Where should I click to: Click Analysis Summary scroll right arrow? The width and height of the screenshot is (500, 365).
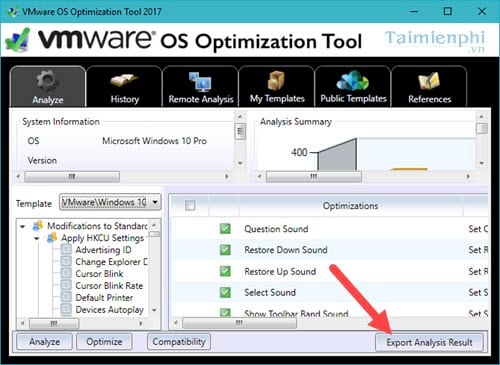468,176
